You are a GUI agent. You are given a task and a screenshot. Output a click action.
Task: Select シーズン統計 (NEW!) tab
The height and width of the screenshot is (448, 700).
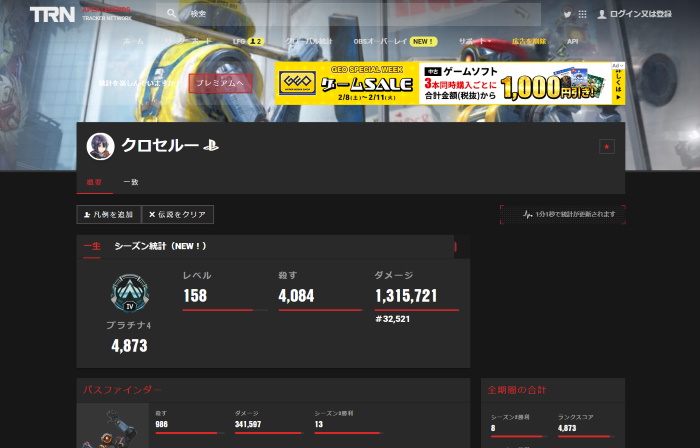(160, 246)
